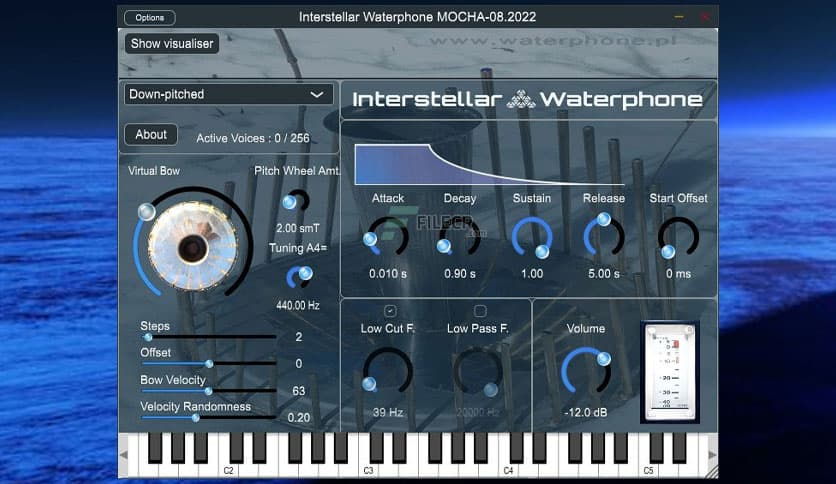836x484 pixels.
Task: Click the Sustain knob
Action: click(x=532, y=237)
